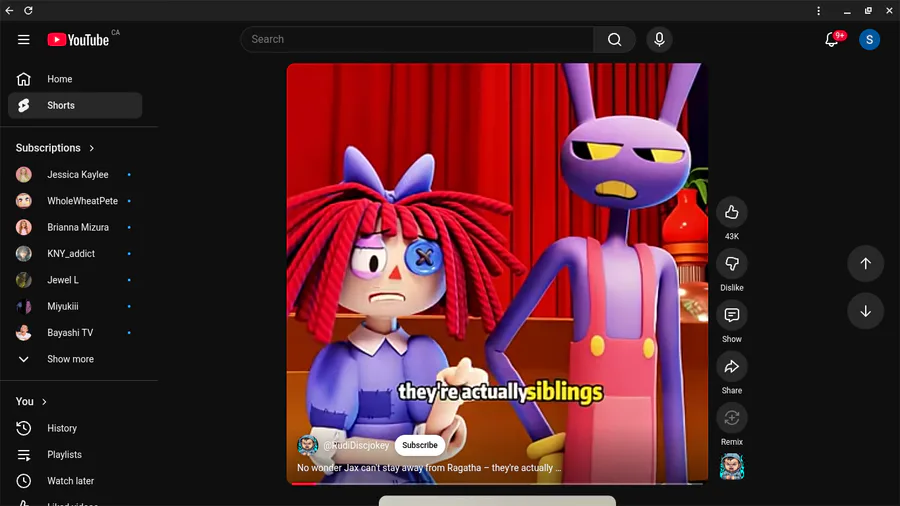Image resolution: width=900 pixels, height=506 pixels.
Task: Go to the next Short
Action: pos(865,311)
